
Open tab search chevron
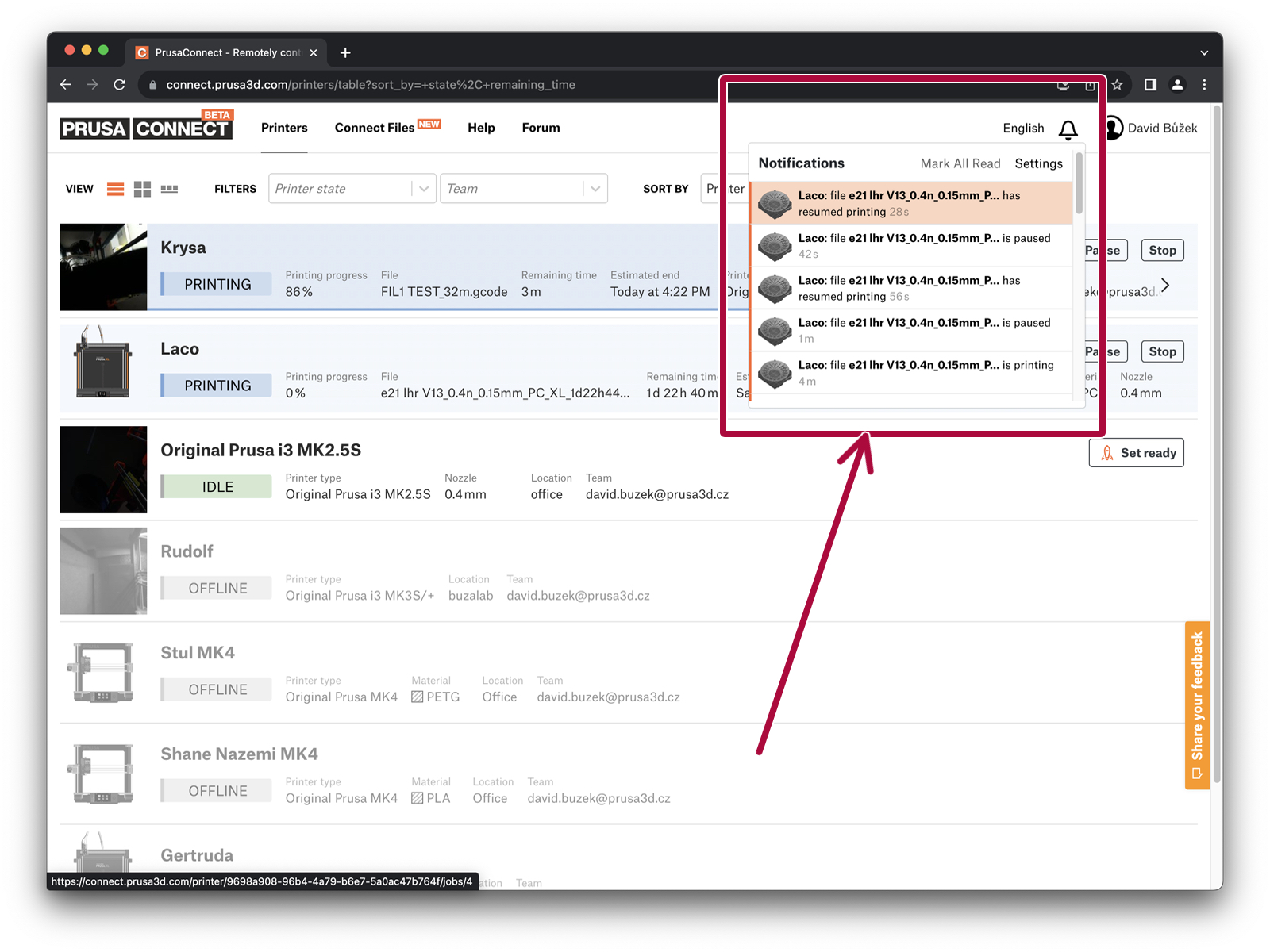point(1204,53)
